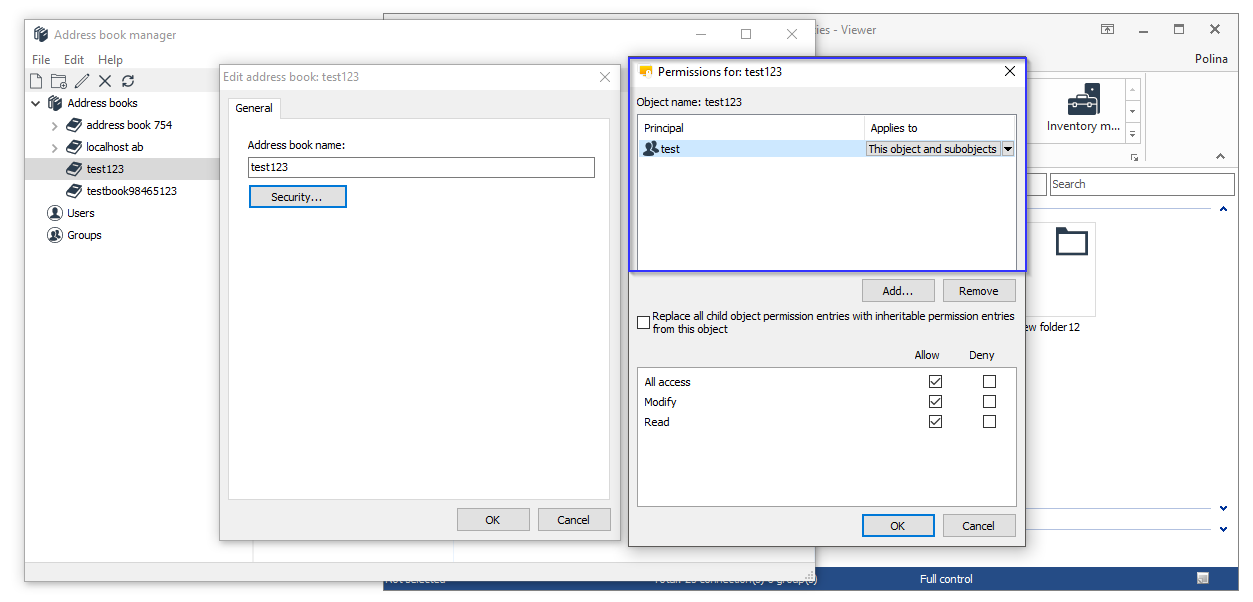Click the add folder toolbar icon

(59, 81)
